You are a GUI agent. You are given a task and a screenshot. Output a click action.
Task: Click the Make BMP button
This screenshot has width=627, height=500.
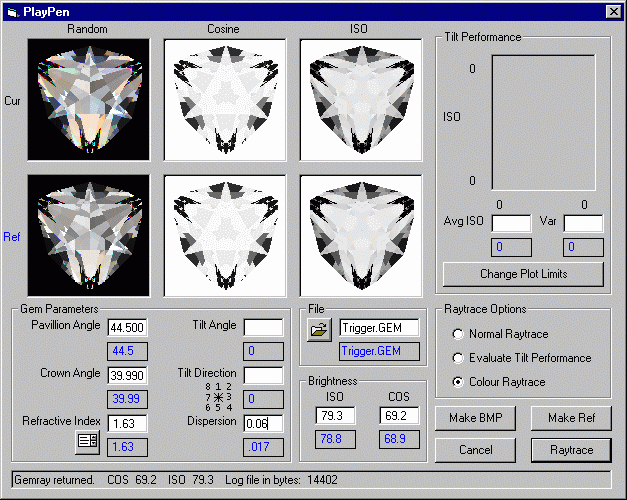[475, 418]
